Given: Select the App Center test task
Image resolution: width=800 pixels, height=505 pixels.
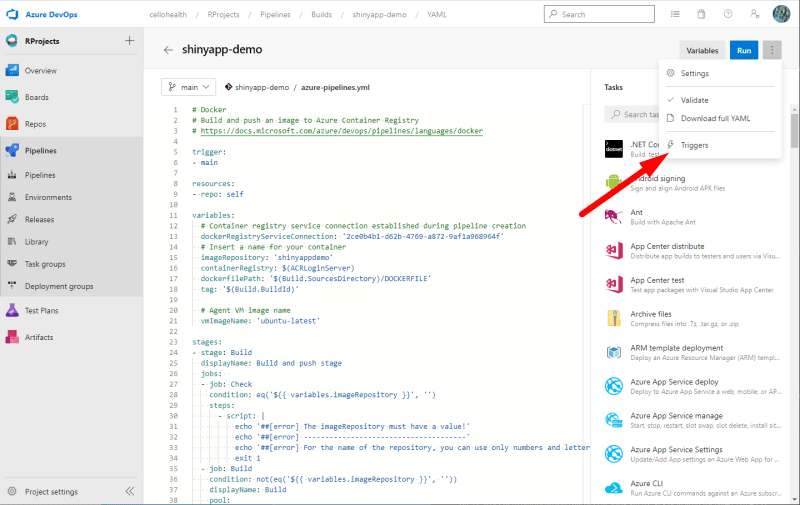Looking at the screenshot, I should 693,285.
